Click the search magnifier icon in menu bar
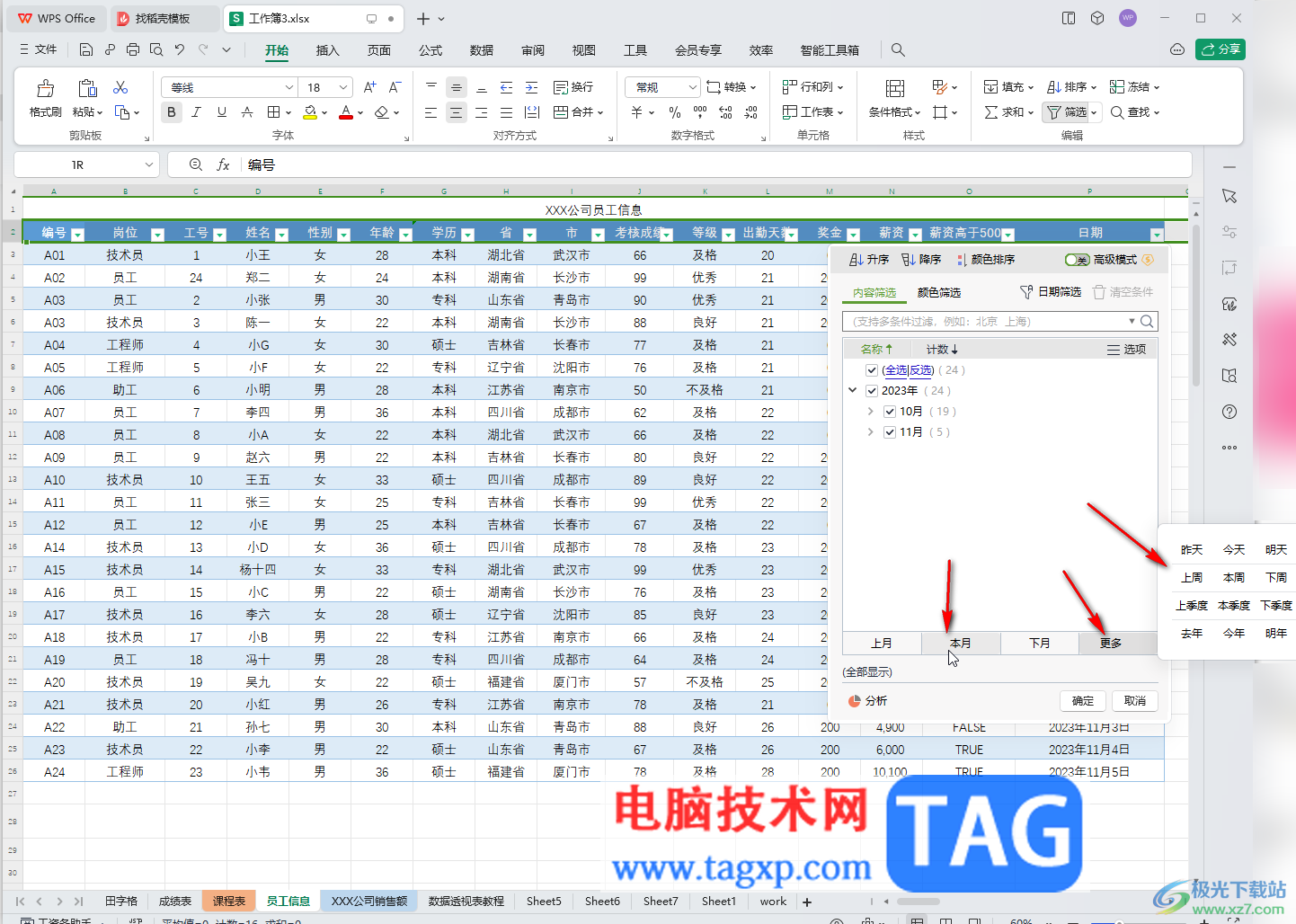Viewport: 1296px width, 924px height. pos(898,50)
